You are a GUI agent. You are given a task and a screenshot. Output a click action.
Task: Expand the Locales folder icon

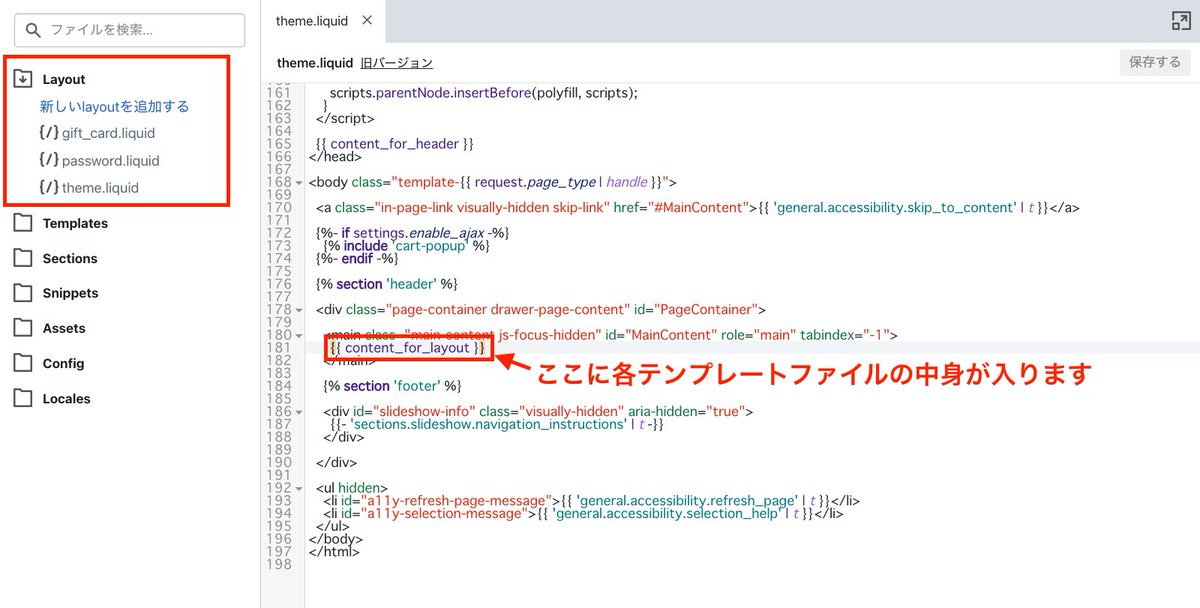[x=23, y=398]
